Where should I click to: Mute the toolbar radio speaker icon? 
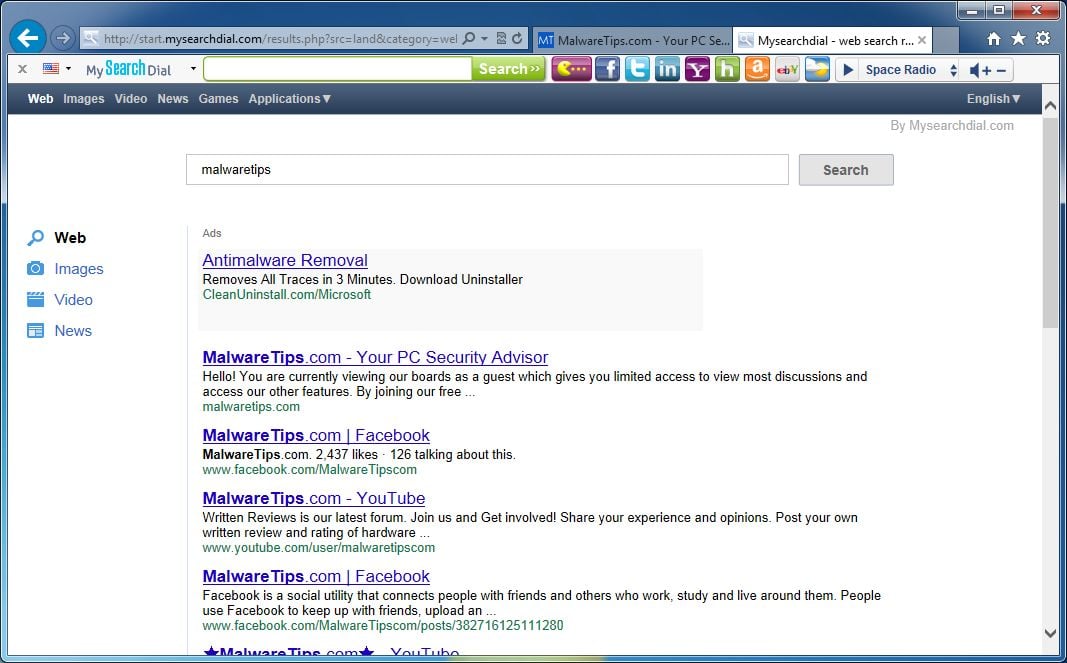click(974, 69)
